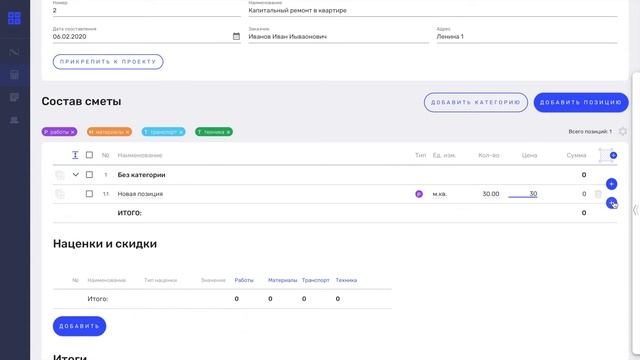This screenshot has width=640, height=360.
Task: Open the chart analytics icon in sidebar
Action: point(14,52)
